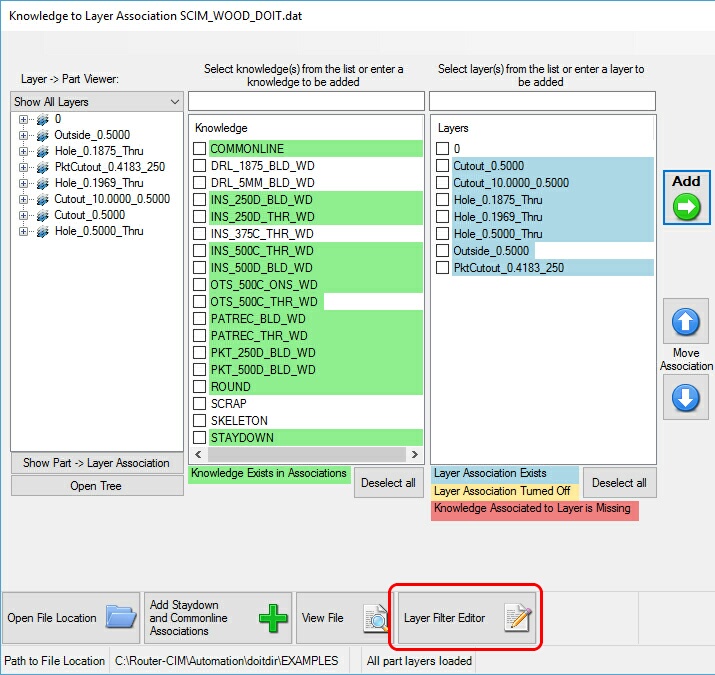Expand the PktCutout_0.4183_250 tree node
Screen dimensions: 715x675
tap(22, 167)
